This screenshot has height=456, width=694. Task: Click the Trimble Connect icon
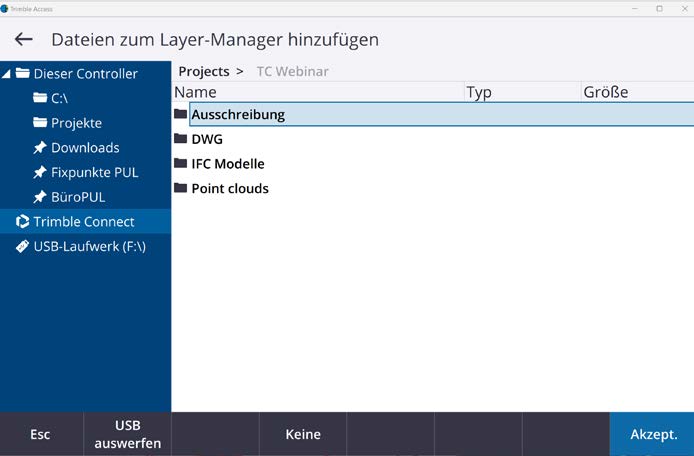(22, 222)
